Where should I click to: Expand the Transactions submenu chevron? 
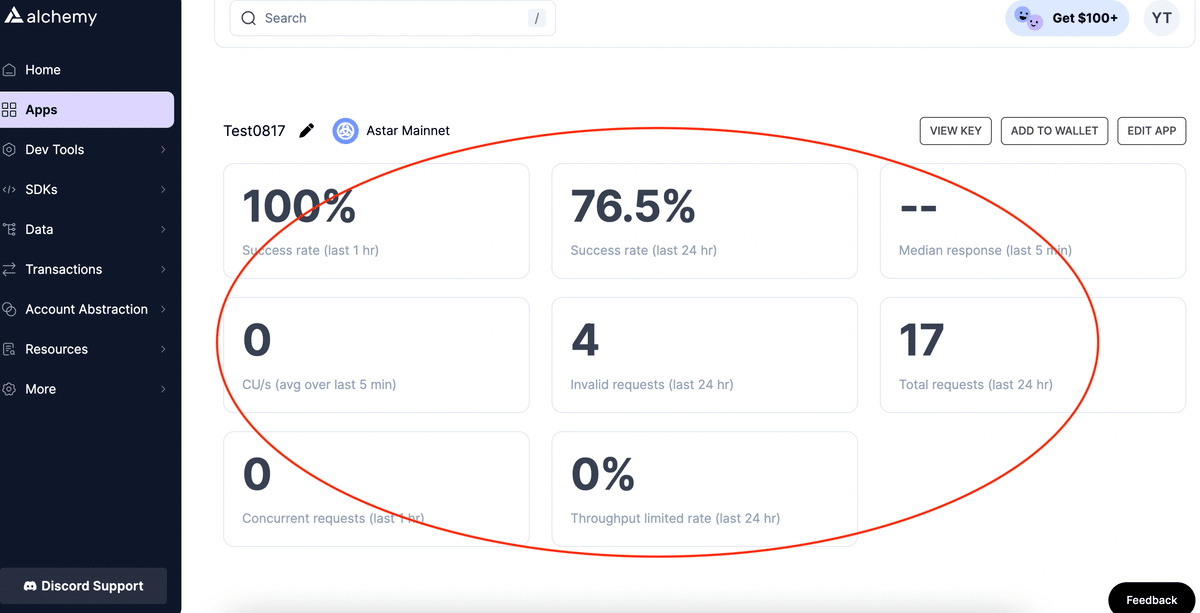[163, 269]
